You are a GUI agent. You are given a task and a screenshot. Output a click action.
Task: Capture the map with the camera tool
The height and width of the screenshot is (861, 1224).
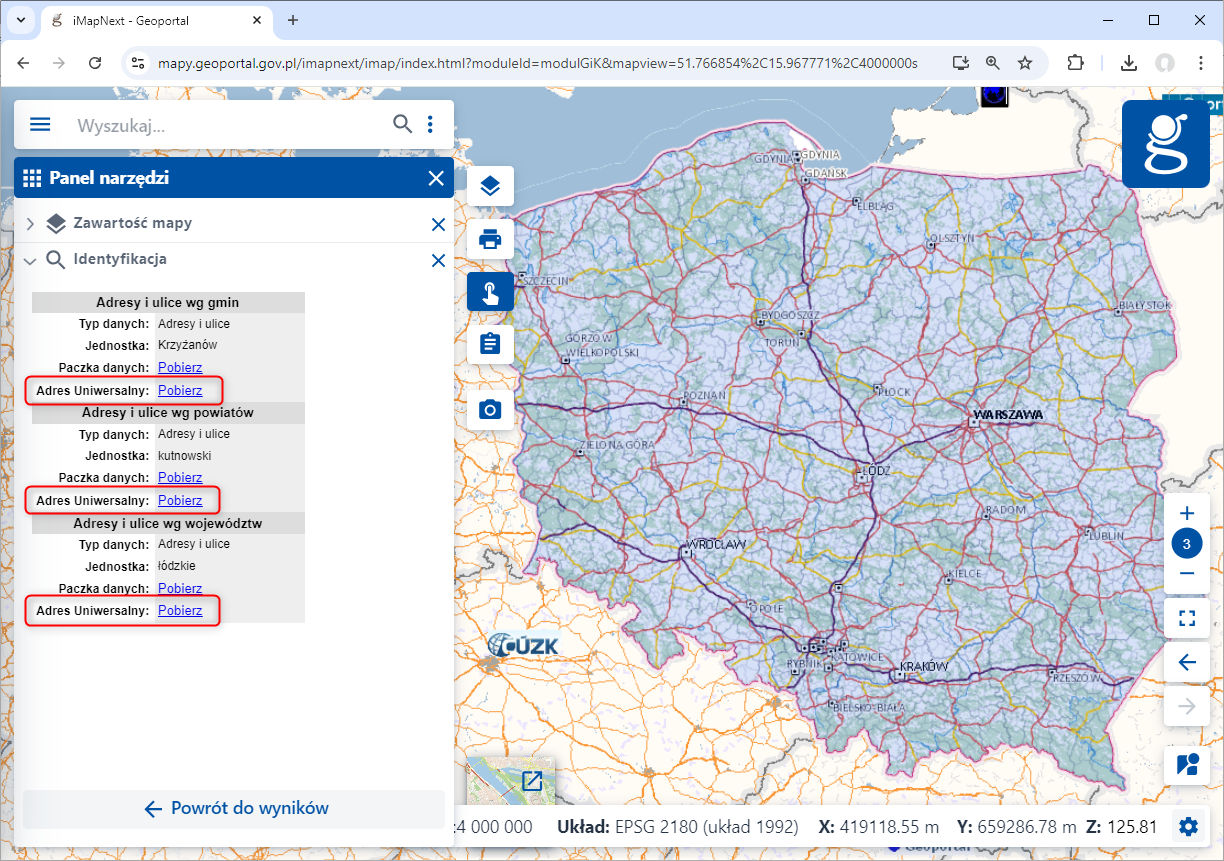(x=489, y=409)
